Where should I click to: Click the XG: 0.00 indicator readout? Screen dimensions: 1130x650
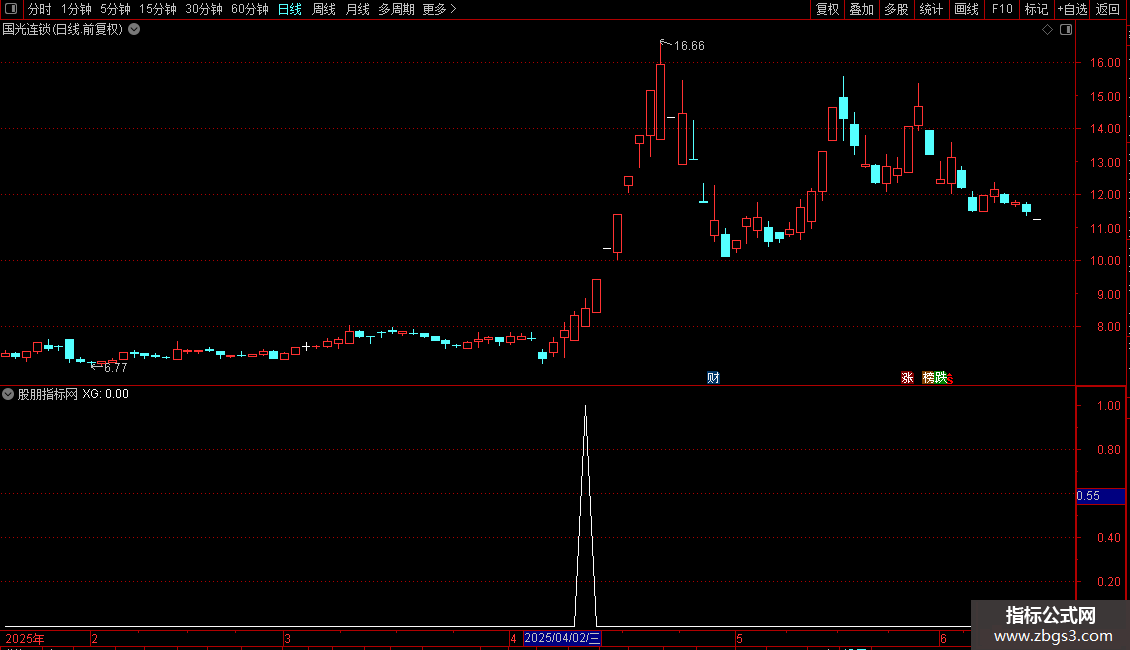click(x=105, y=394)
